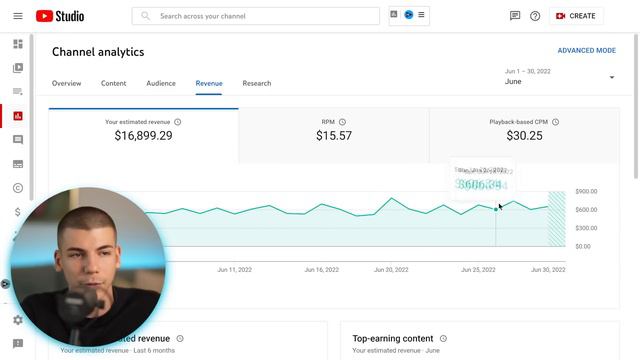Click the $16,899.29 revenue value
Image resolution: width=640 pixels, height=360 pixels.
click(x=143, y=136)
